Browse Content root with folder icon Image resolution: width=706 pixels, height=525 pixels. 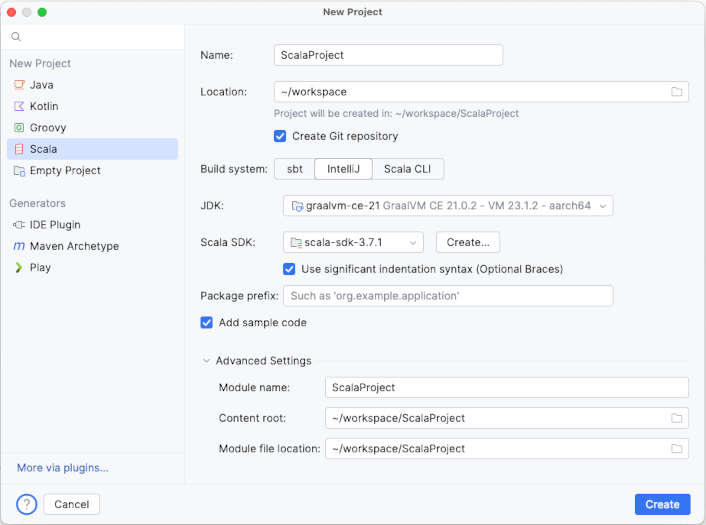click(676, 418)
